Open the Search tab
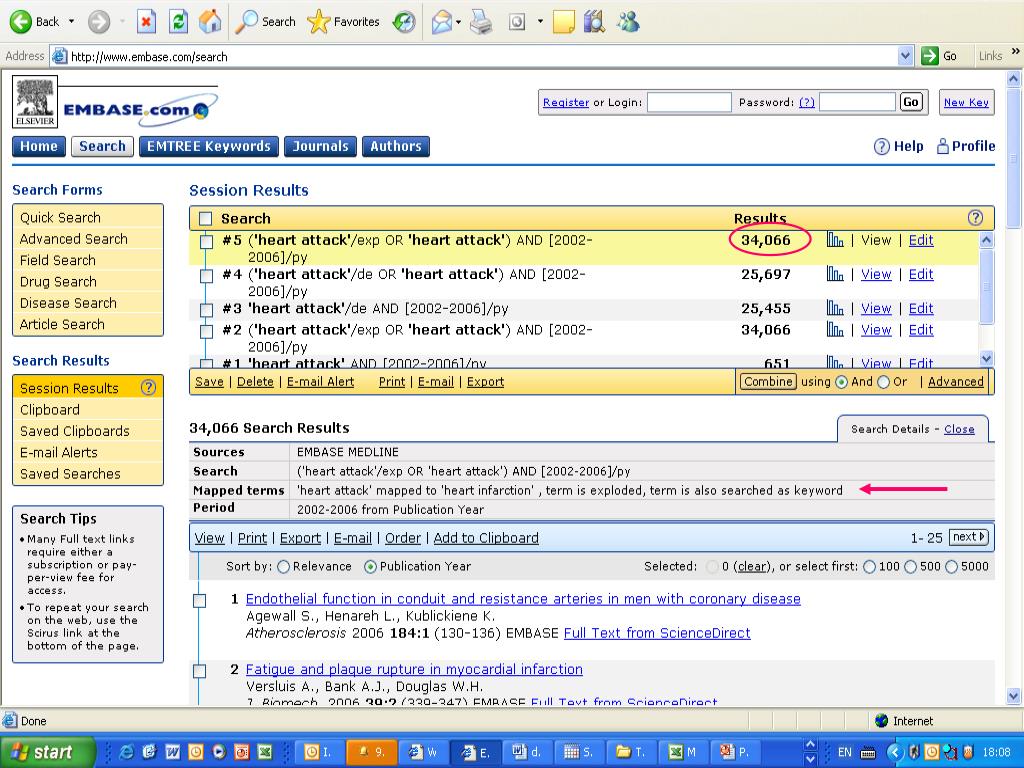Viewport: 1024px width, 768px height. [x=103, y=146]
